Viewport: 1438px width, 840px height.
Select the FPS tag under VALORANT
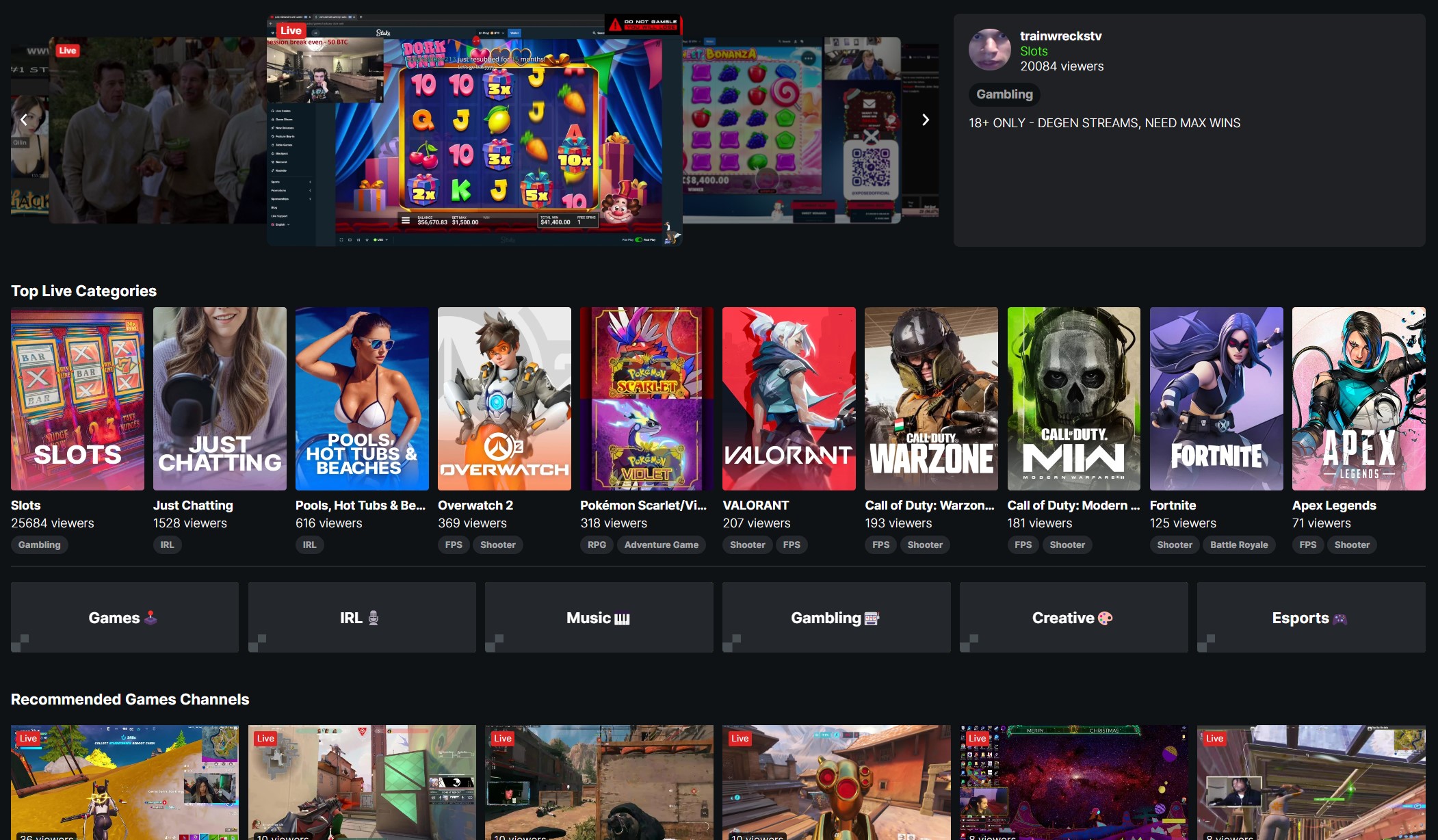[792, 545]
